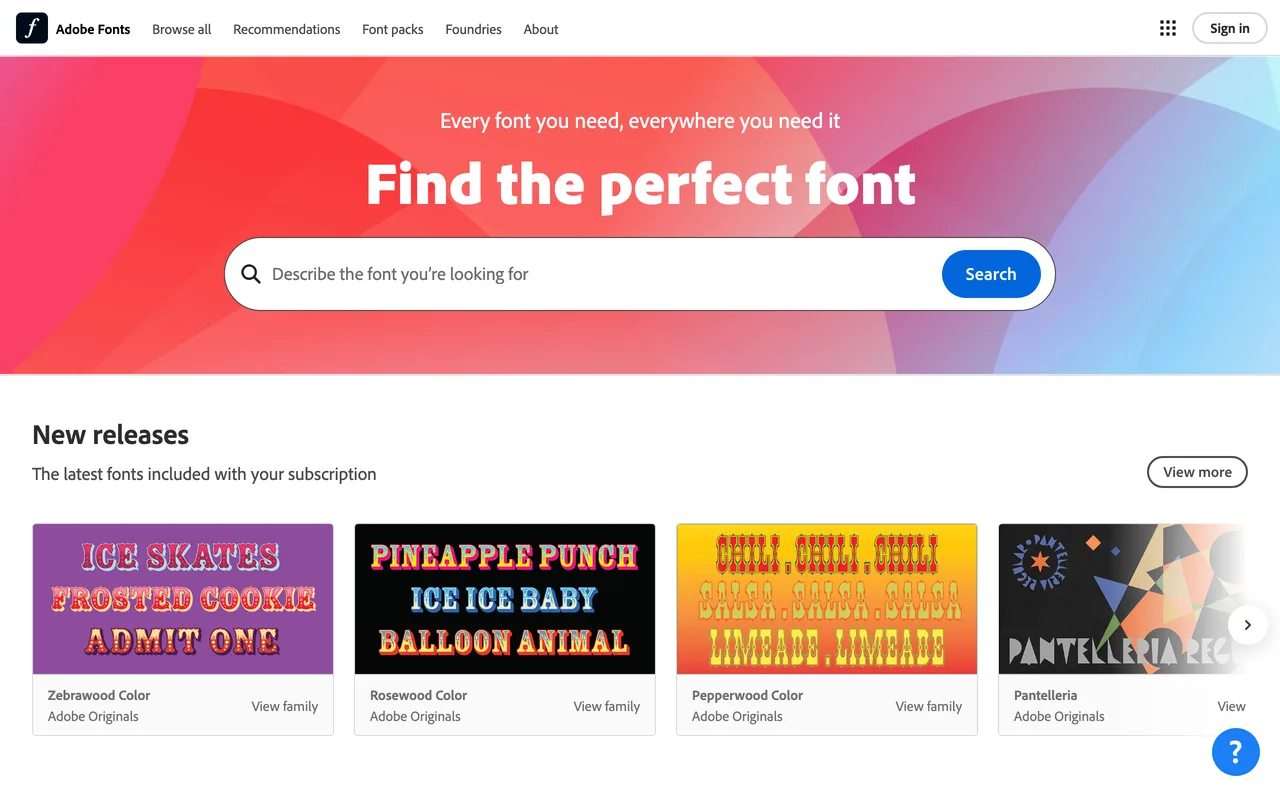Click the Adobe Fonts logo icon
Viewport: 1280px width, 800px height.
tap(32, 28)
